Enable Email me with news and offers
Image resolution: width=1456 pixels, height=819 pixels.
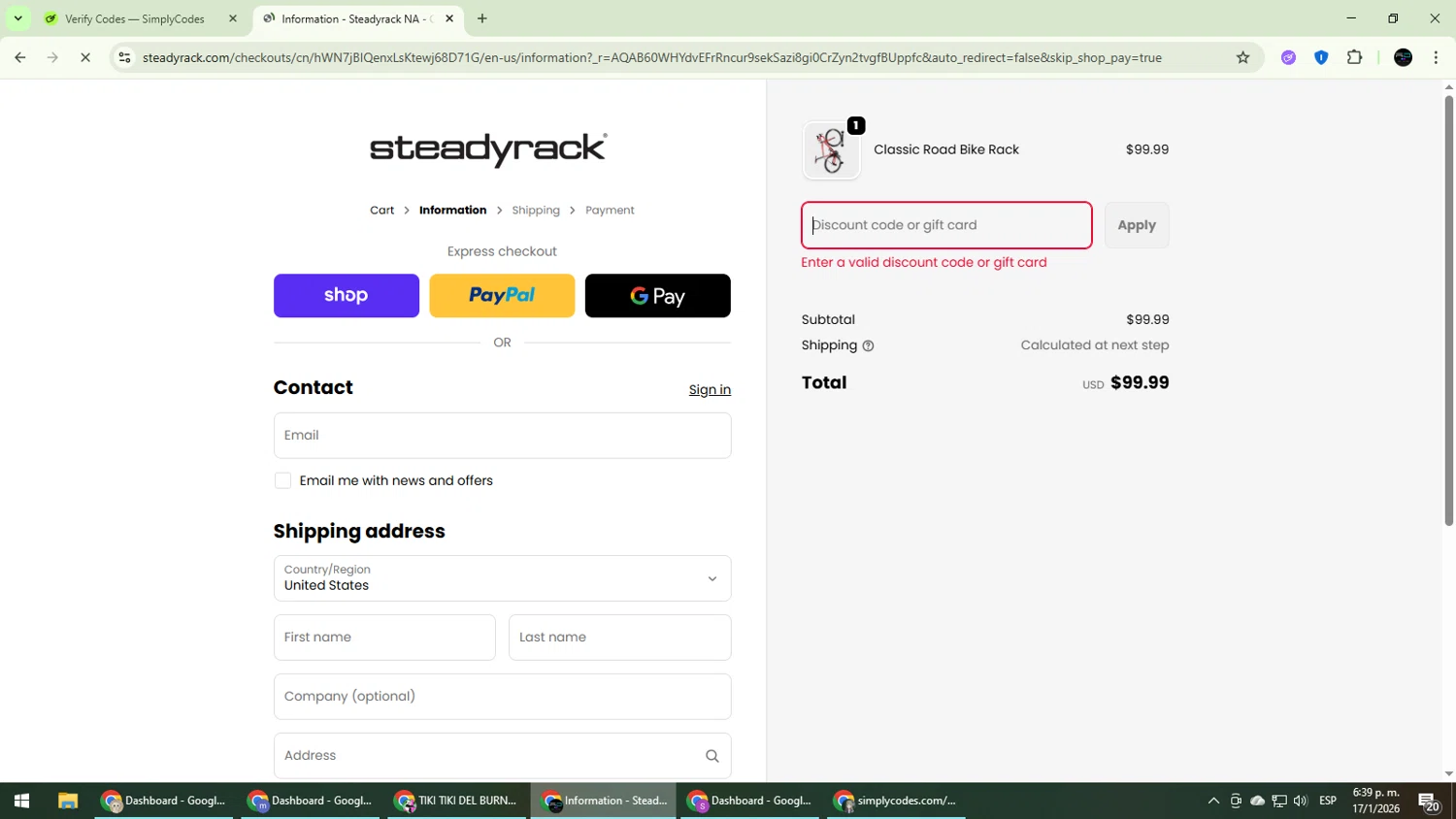pos(282,480)
